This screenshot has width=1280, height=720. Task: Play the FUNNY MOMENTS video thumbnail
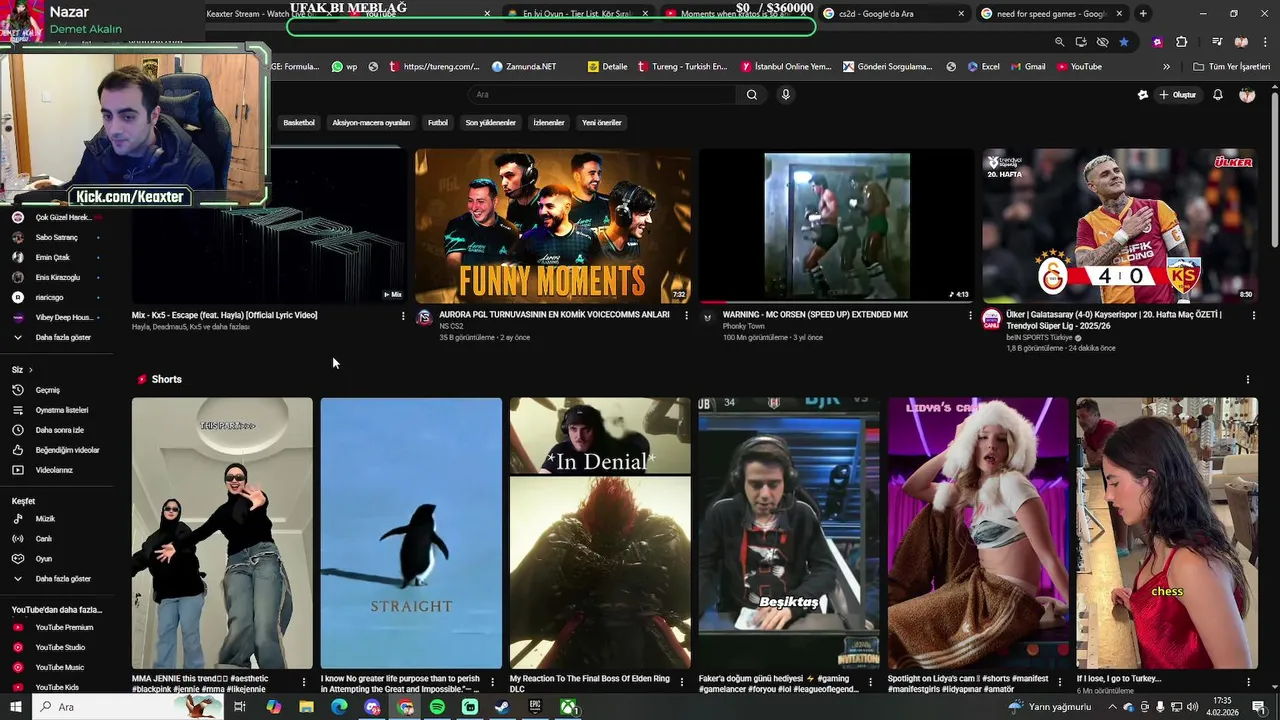(x=553, y=226)
